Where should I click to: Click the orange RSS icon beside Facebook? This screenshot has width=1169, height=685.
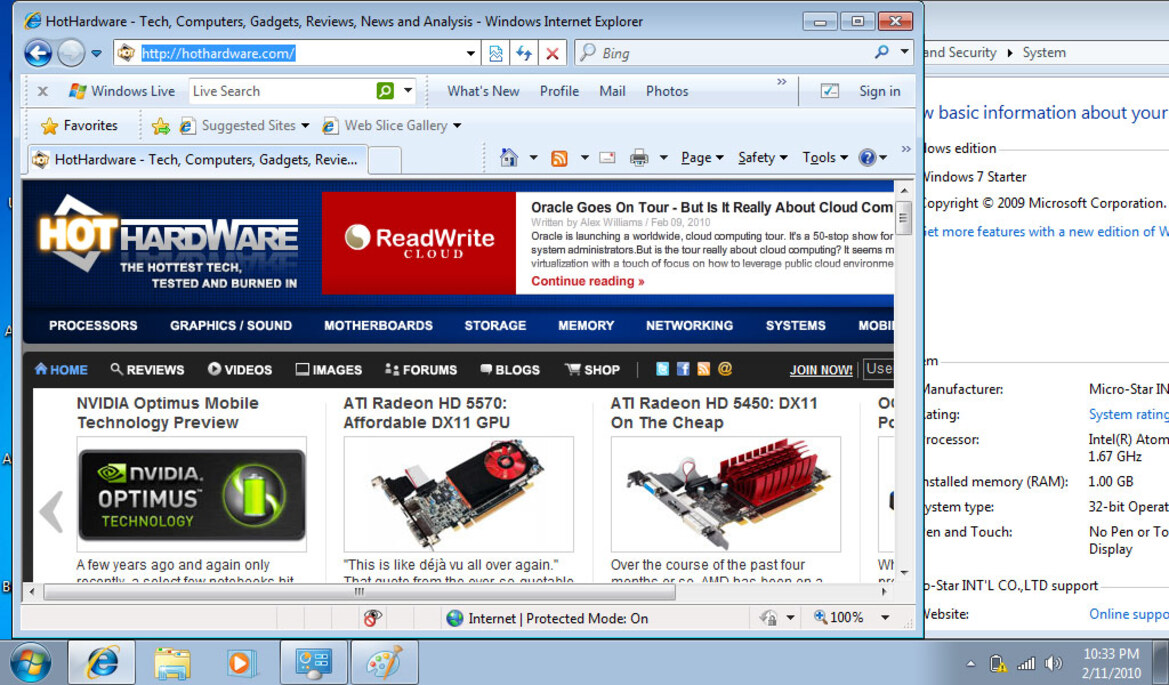[704, 369]
